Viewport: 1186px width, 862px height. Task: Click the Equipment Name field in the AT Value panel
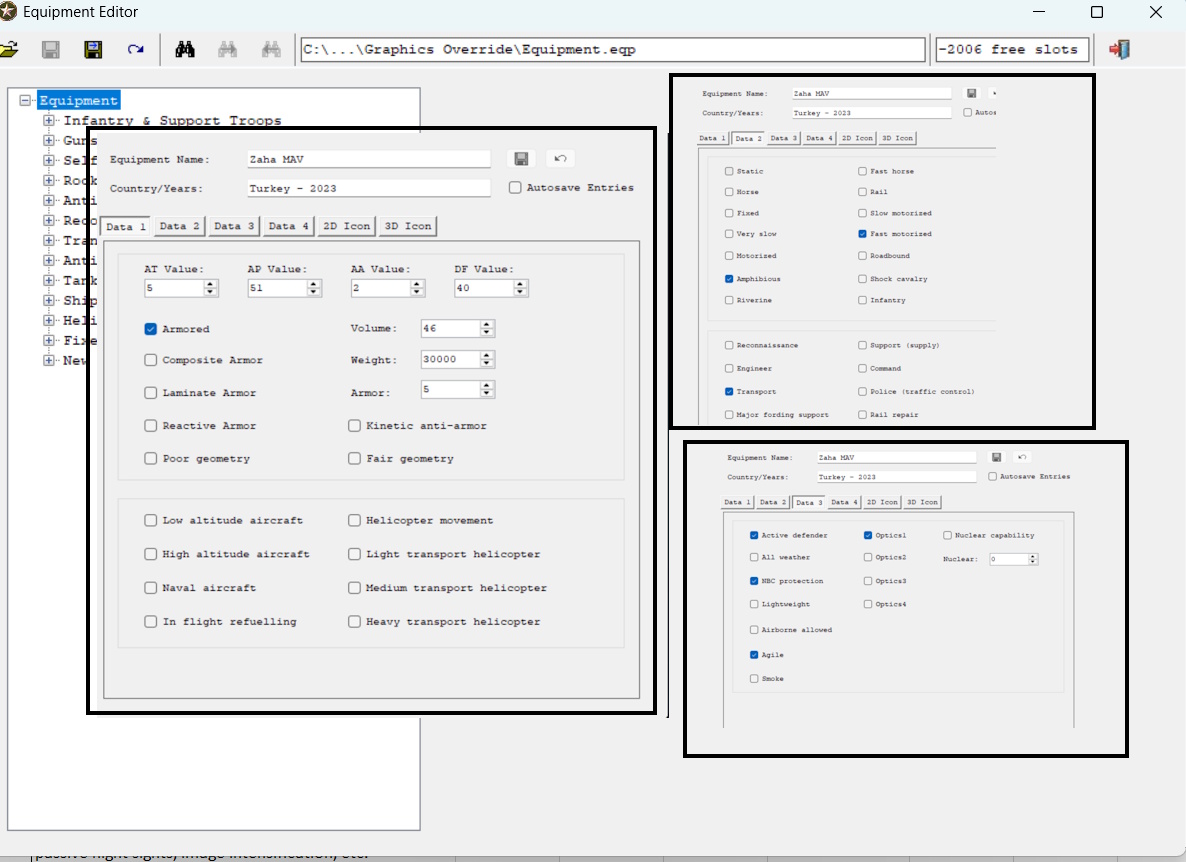pyautogui.click(x=369, y=159)
